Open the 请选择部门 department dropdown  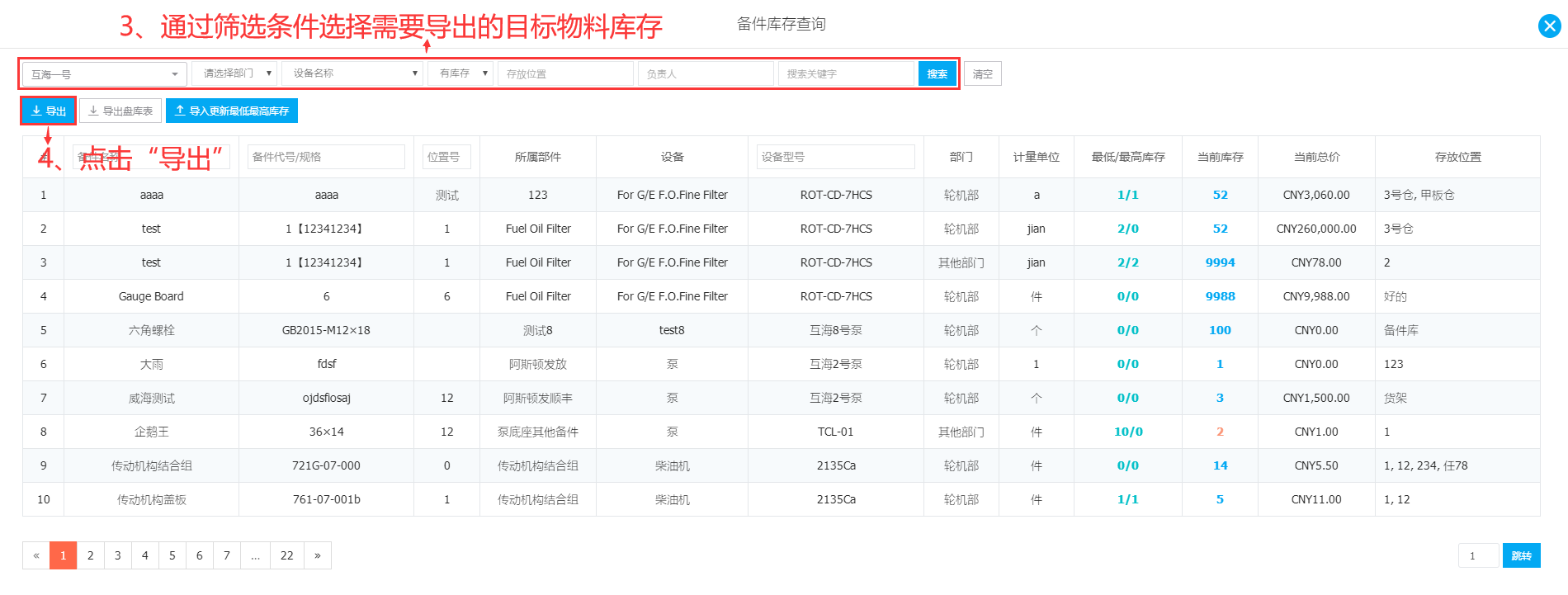coord(235,73)
